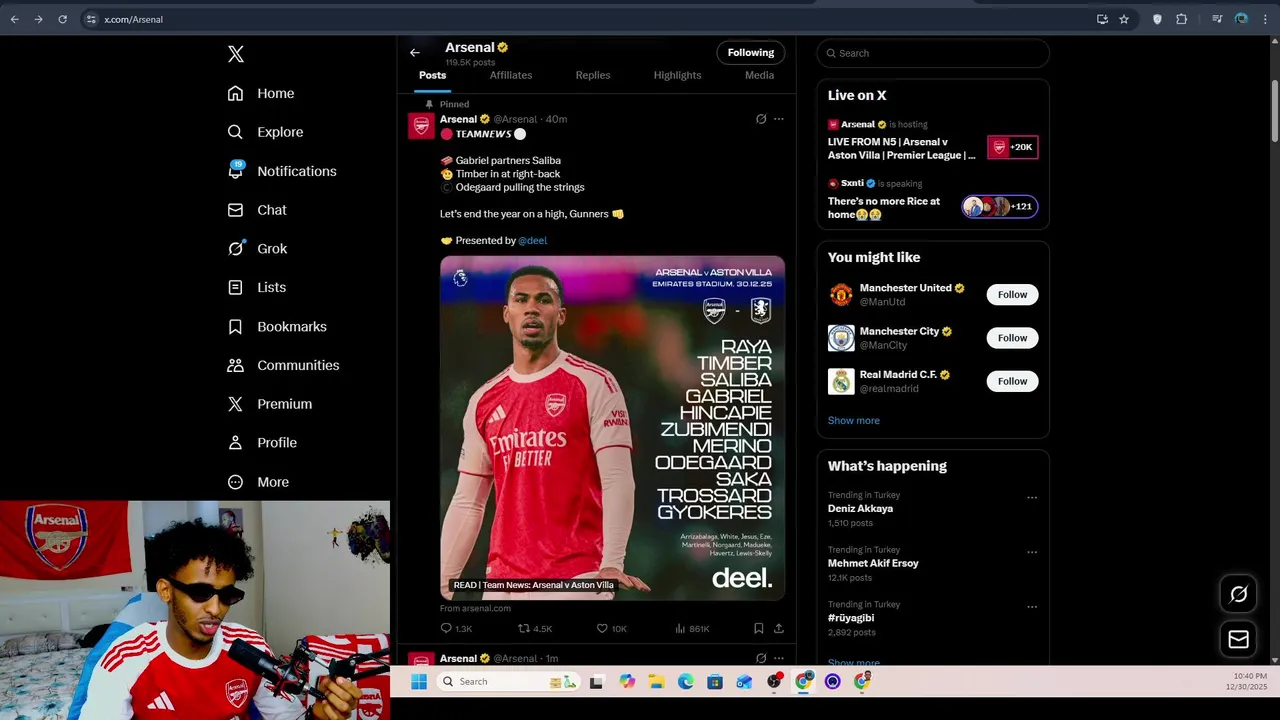Switch to the Media tab

pos(760,75)
